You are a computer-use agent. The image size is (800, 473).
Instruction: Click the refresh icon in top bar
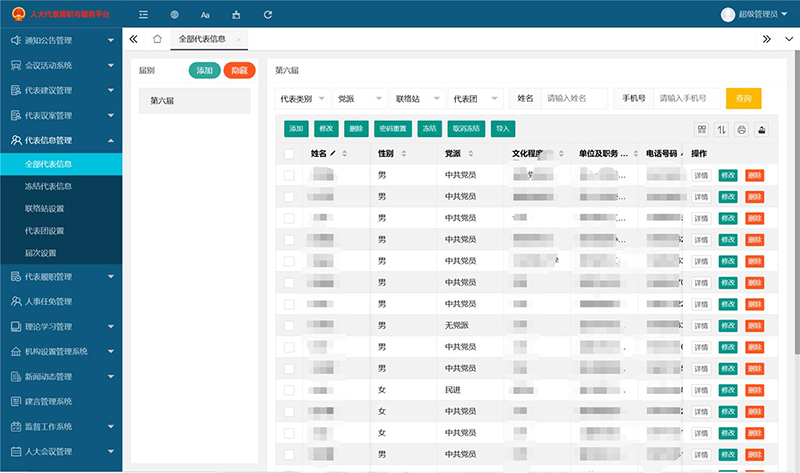click(x=268, y=15)
